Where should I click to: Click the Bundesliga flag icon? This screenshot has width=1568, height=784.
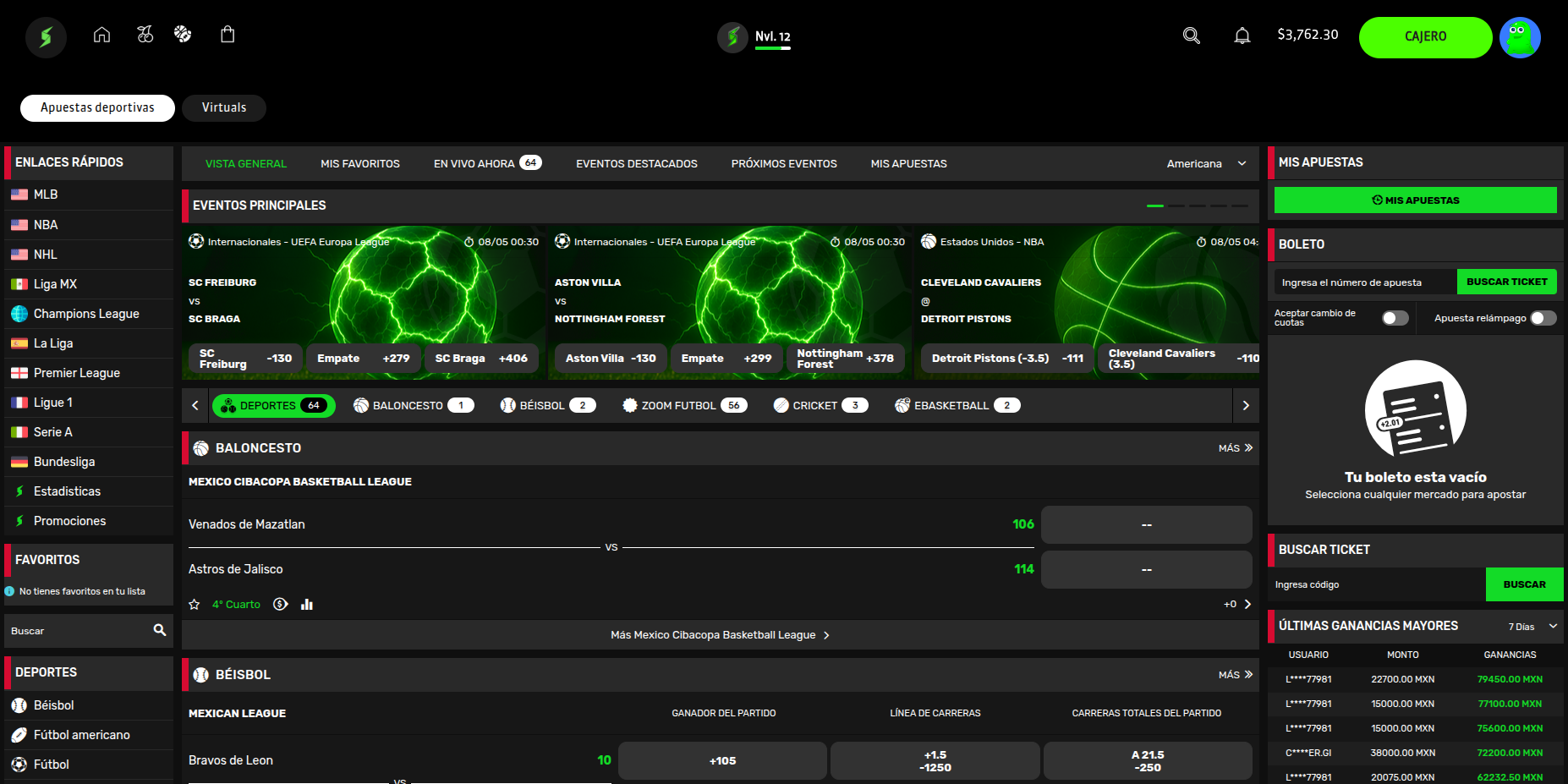tap(19, 462)
